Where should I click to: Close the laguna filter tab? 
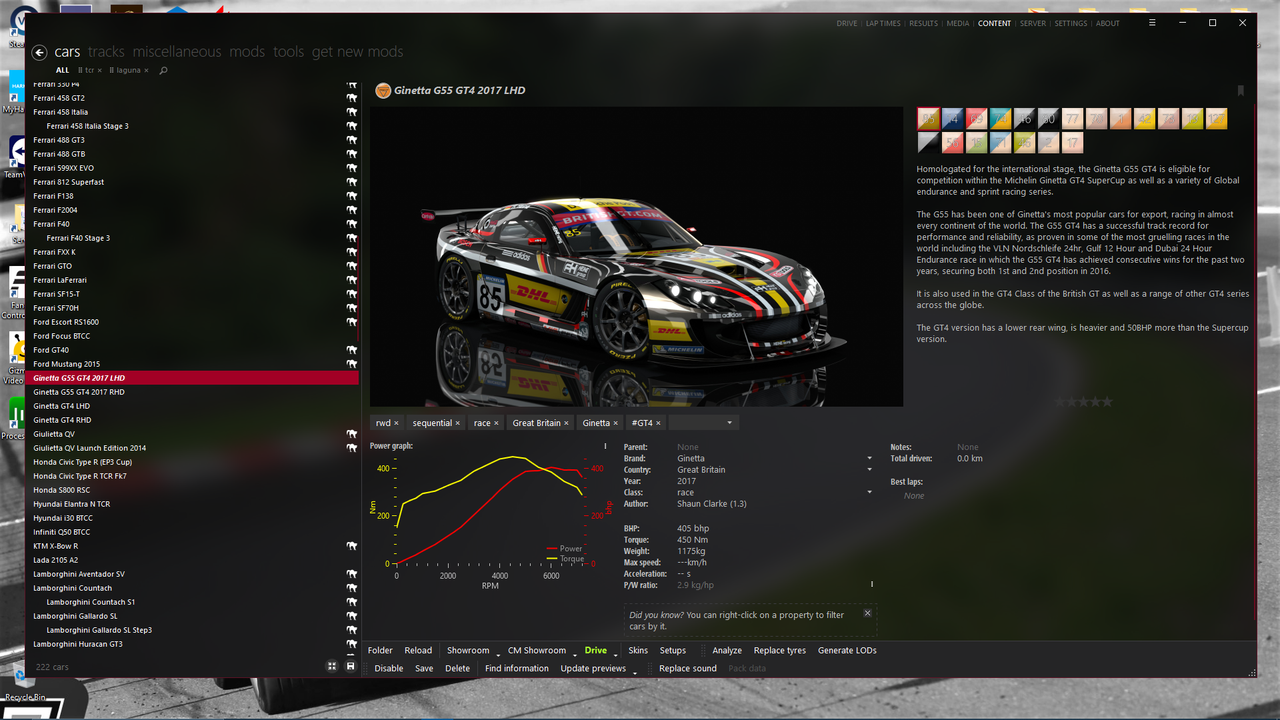[146, 71]
